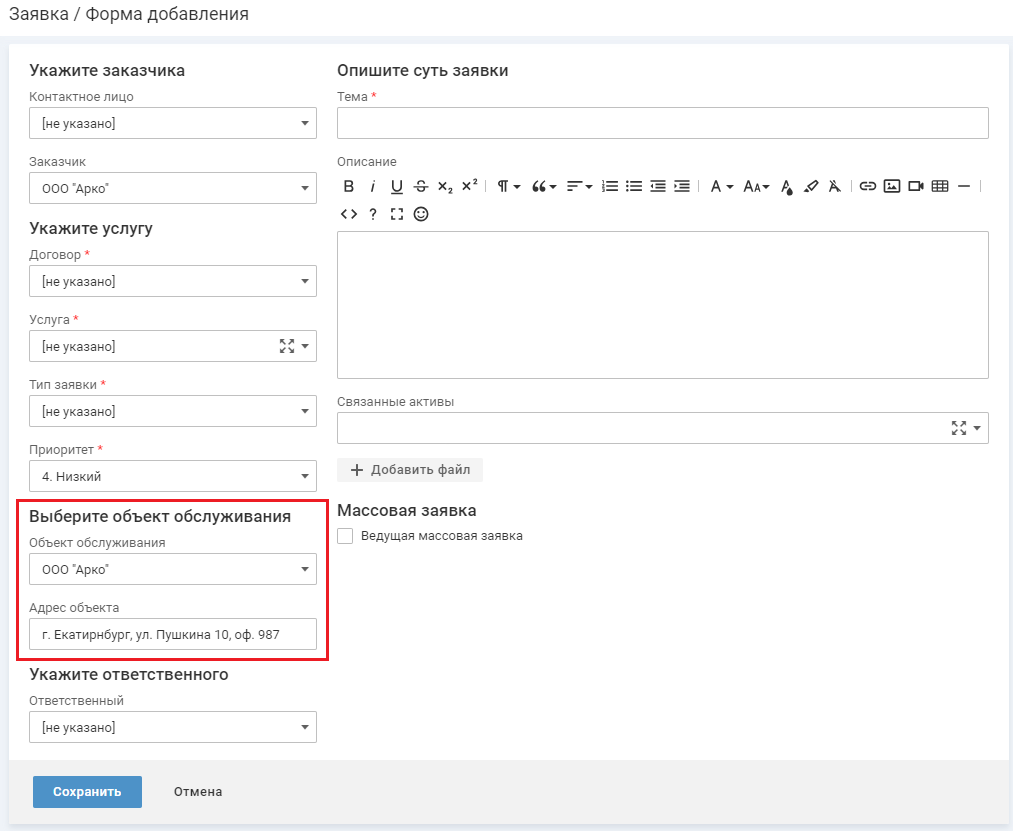
Task: Open the paragraph format menu in the toolbar
Action: (x=508, y=186)
